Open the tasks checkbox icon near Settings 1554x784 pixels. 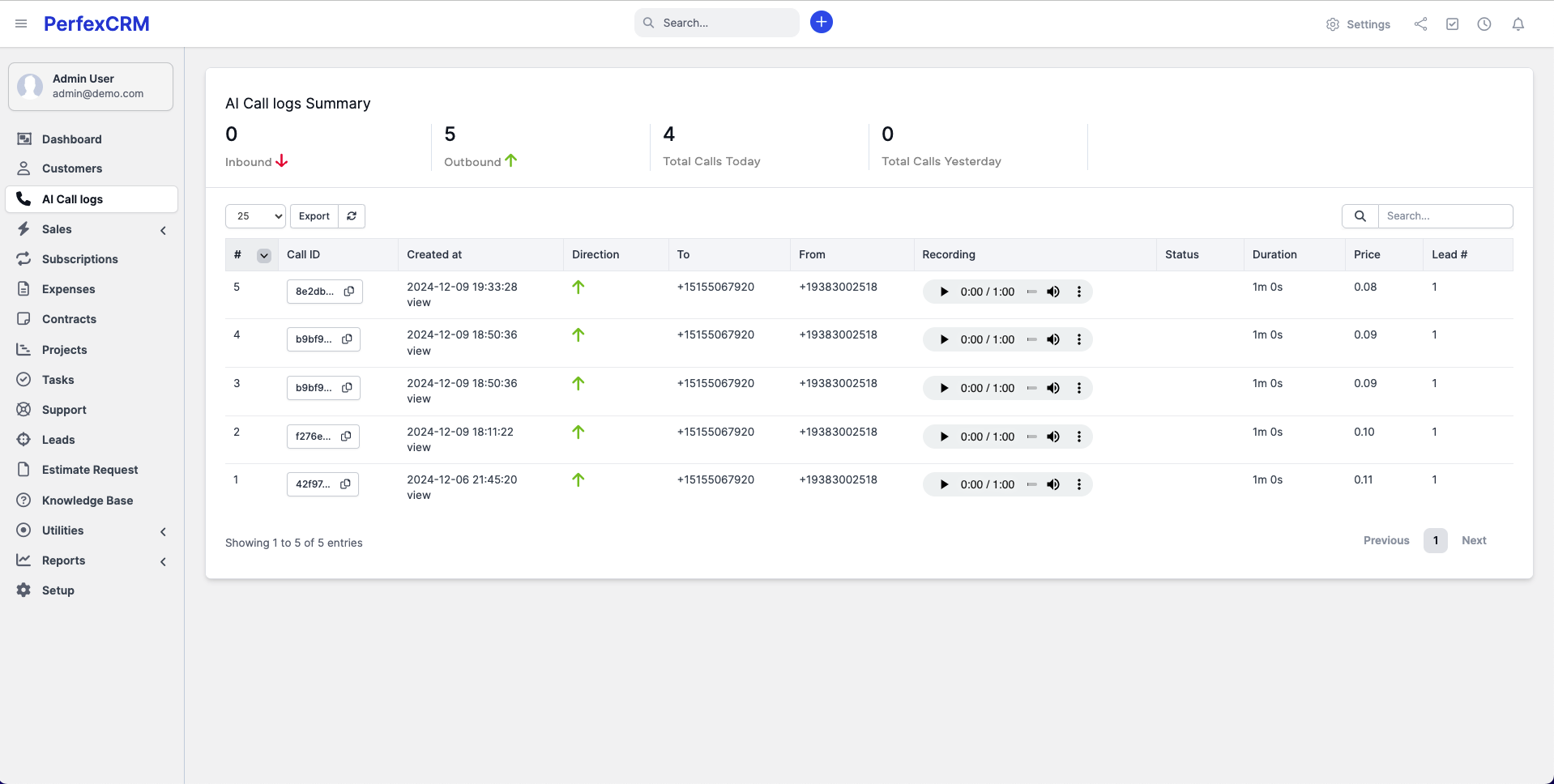click(x=1452, y=23)
